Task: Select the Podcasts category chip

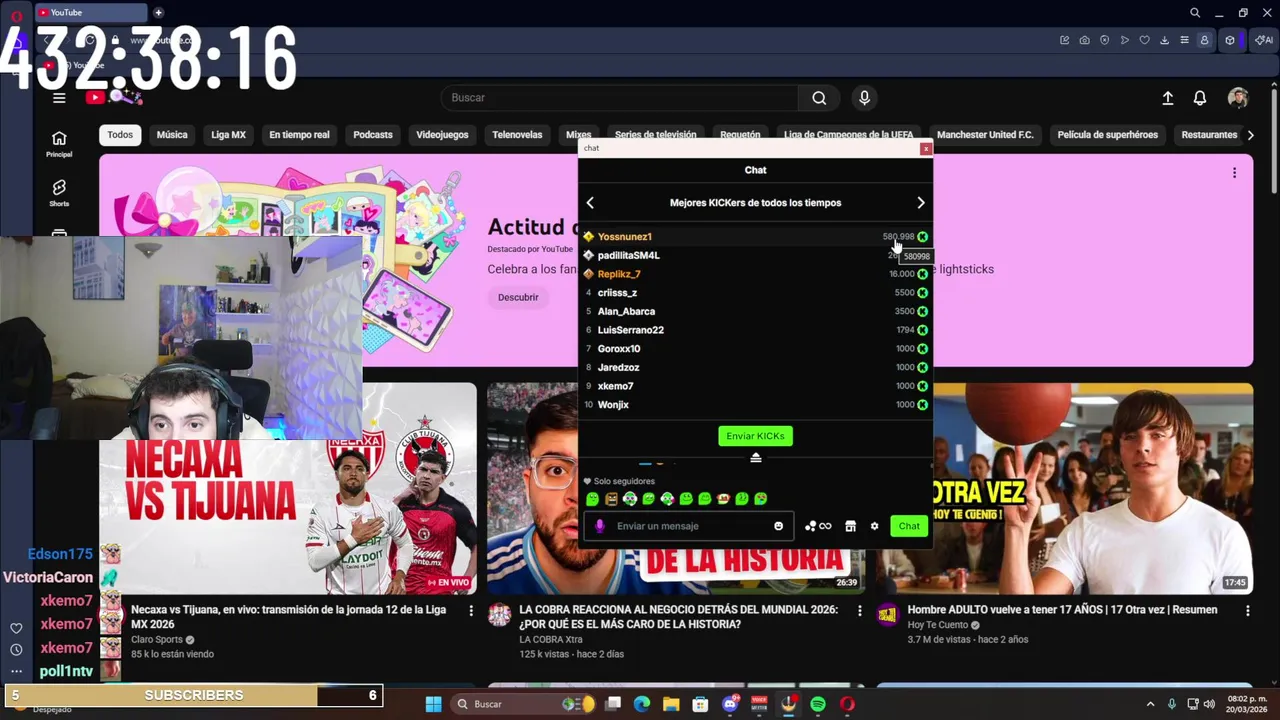Action: [373, 135]
